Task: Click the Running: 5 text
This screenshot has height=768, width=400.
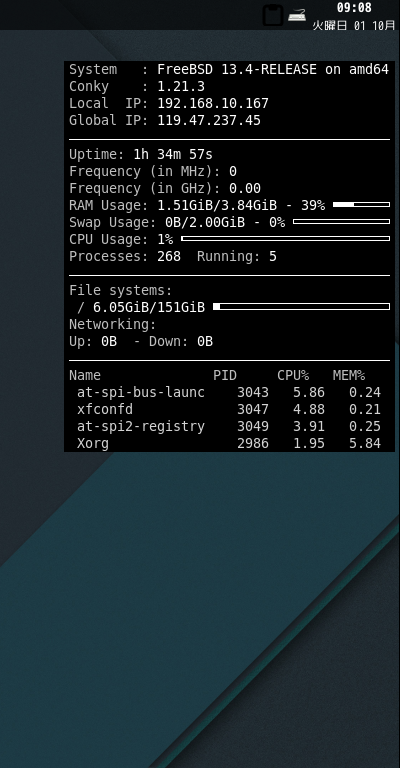Action: point(237,256)
